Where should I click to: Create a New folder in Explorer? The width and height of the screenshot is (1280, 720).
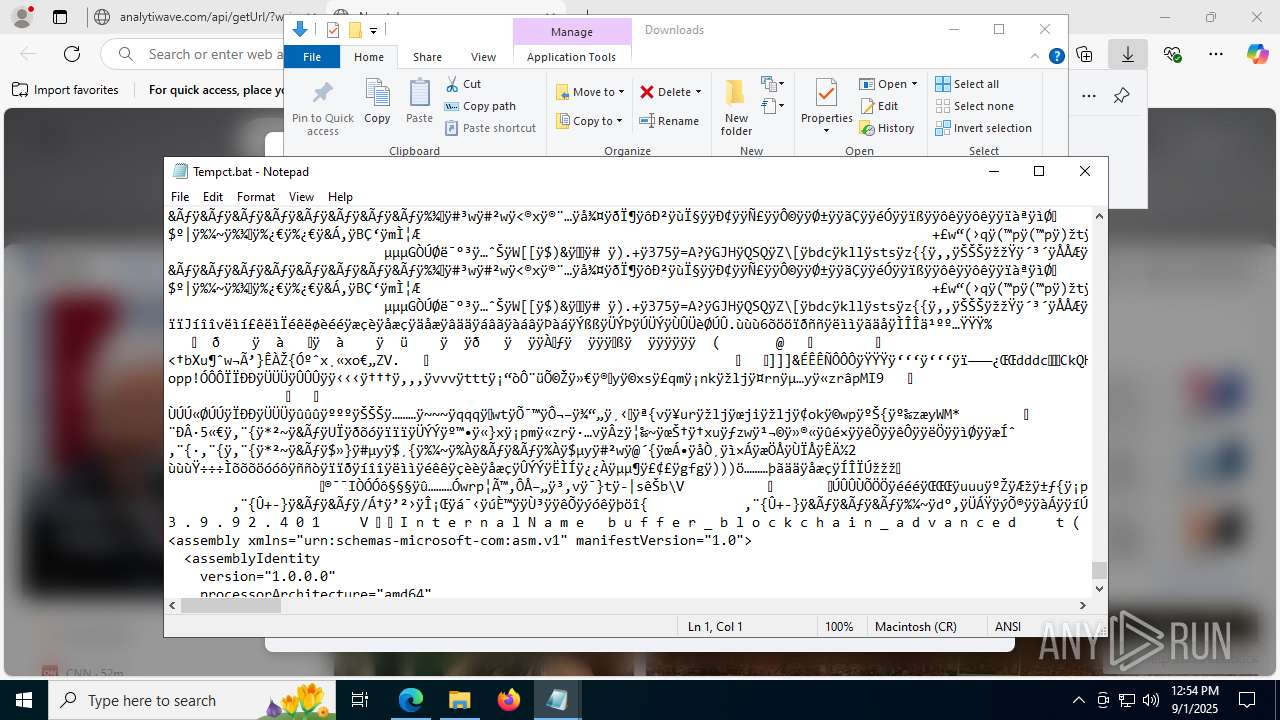pyautogui.click(x=736, y=108)
